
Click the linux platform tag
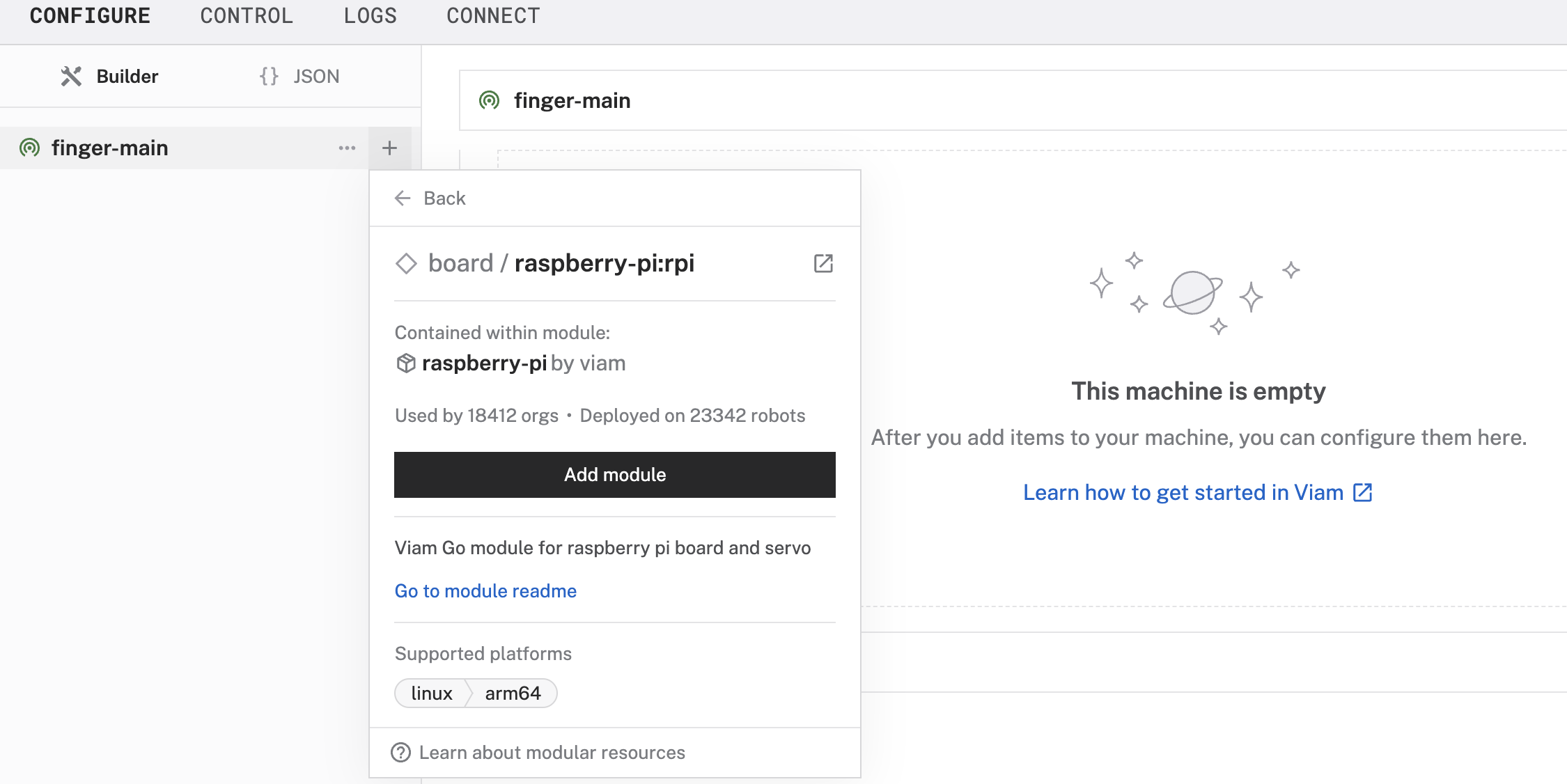click(432, 693)
